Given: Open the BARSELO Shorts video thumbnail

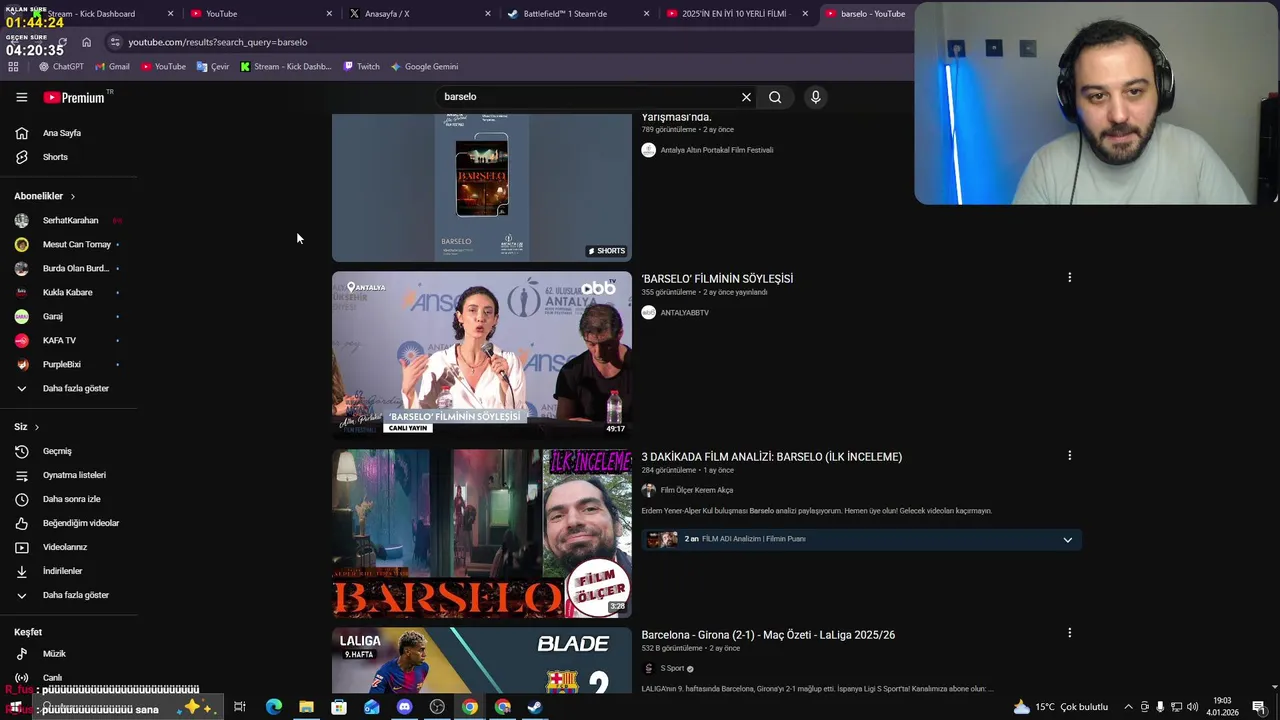Looking at the screenshot, I should 482,187.
